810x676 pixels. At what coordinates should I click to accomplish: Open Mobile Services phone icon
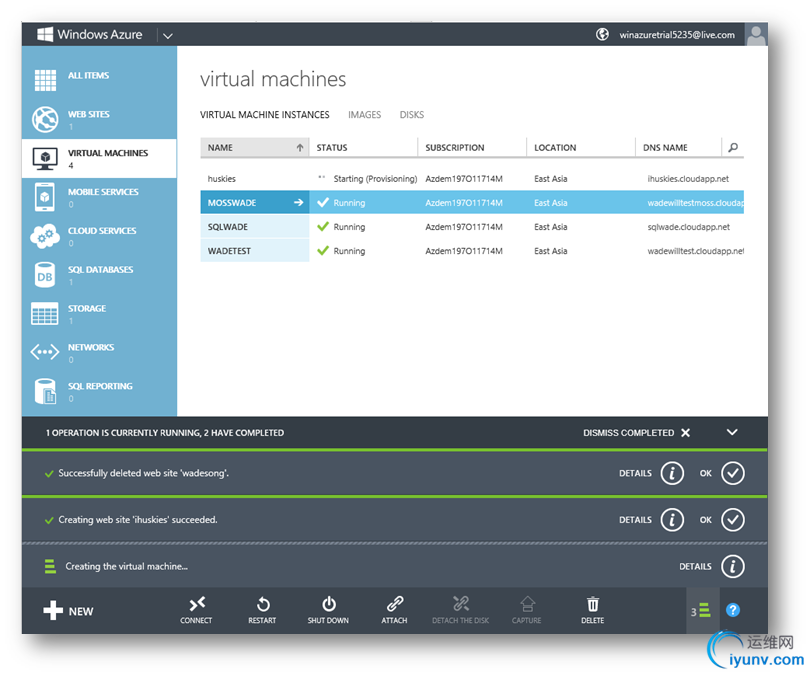point(45,197)
